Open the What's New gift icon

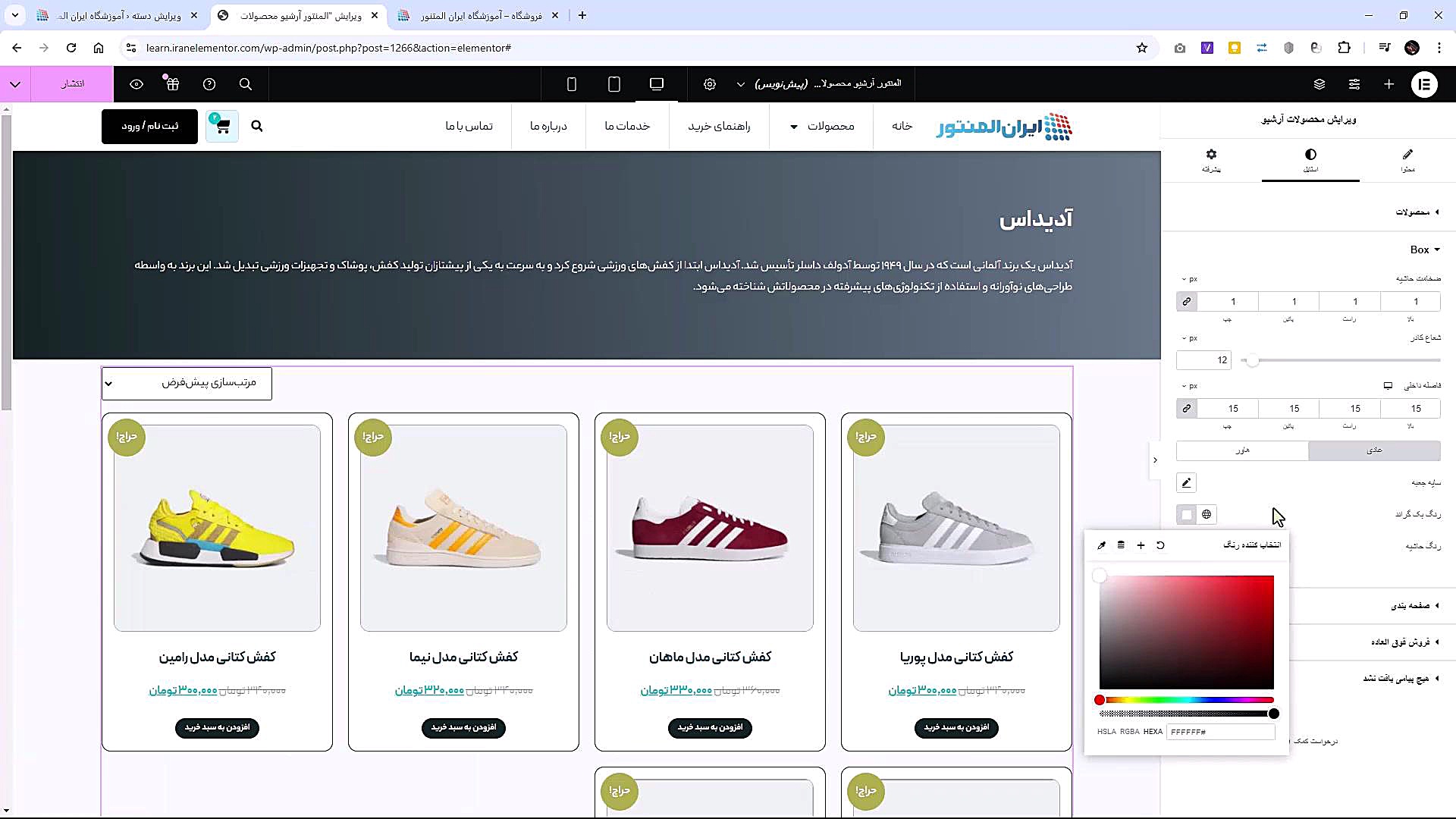point(172,83)
